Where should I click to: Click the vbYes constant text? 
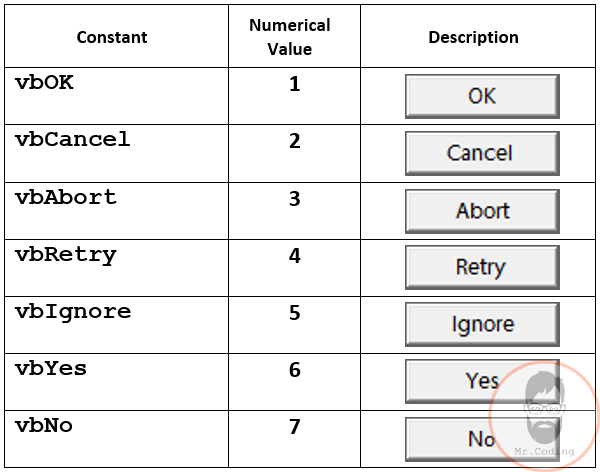click(51, 369)
